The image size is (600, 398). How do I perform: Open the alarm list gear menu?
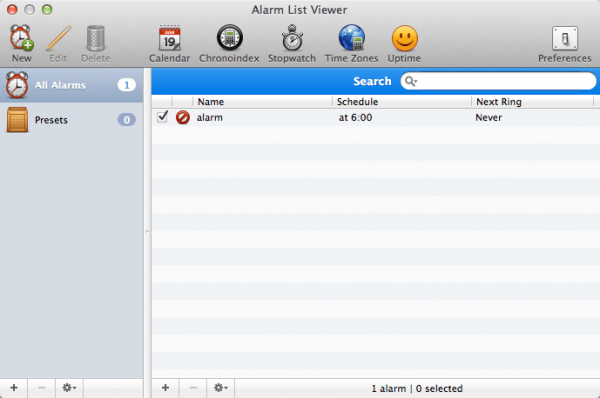[221, 388]
